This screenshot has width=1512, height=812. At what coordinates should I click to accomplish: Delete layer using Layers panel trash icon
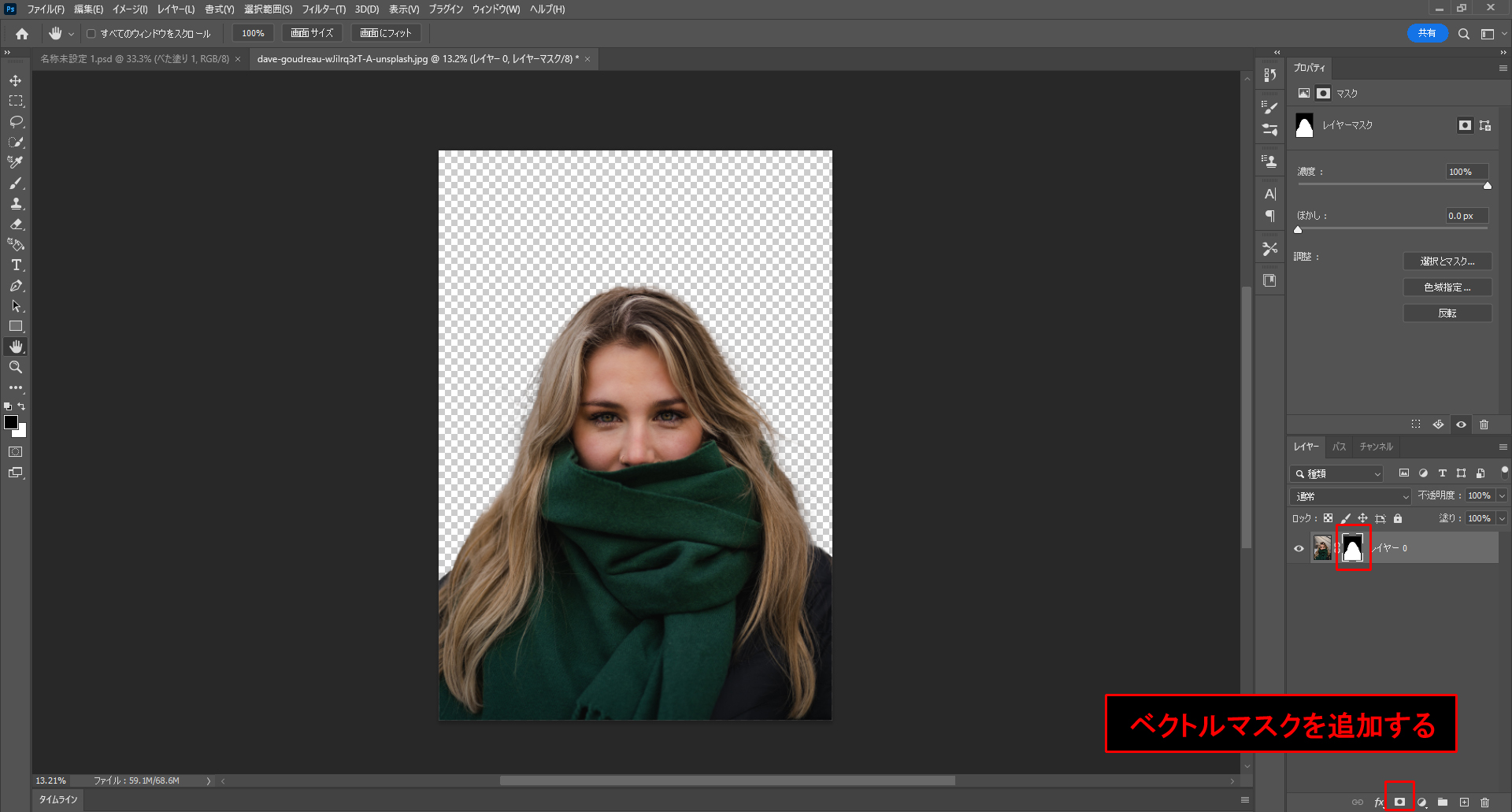click(x=1484, y=802)
